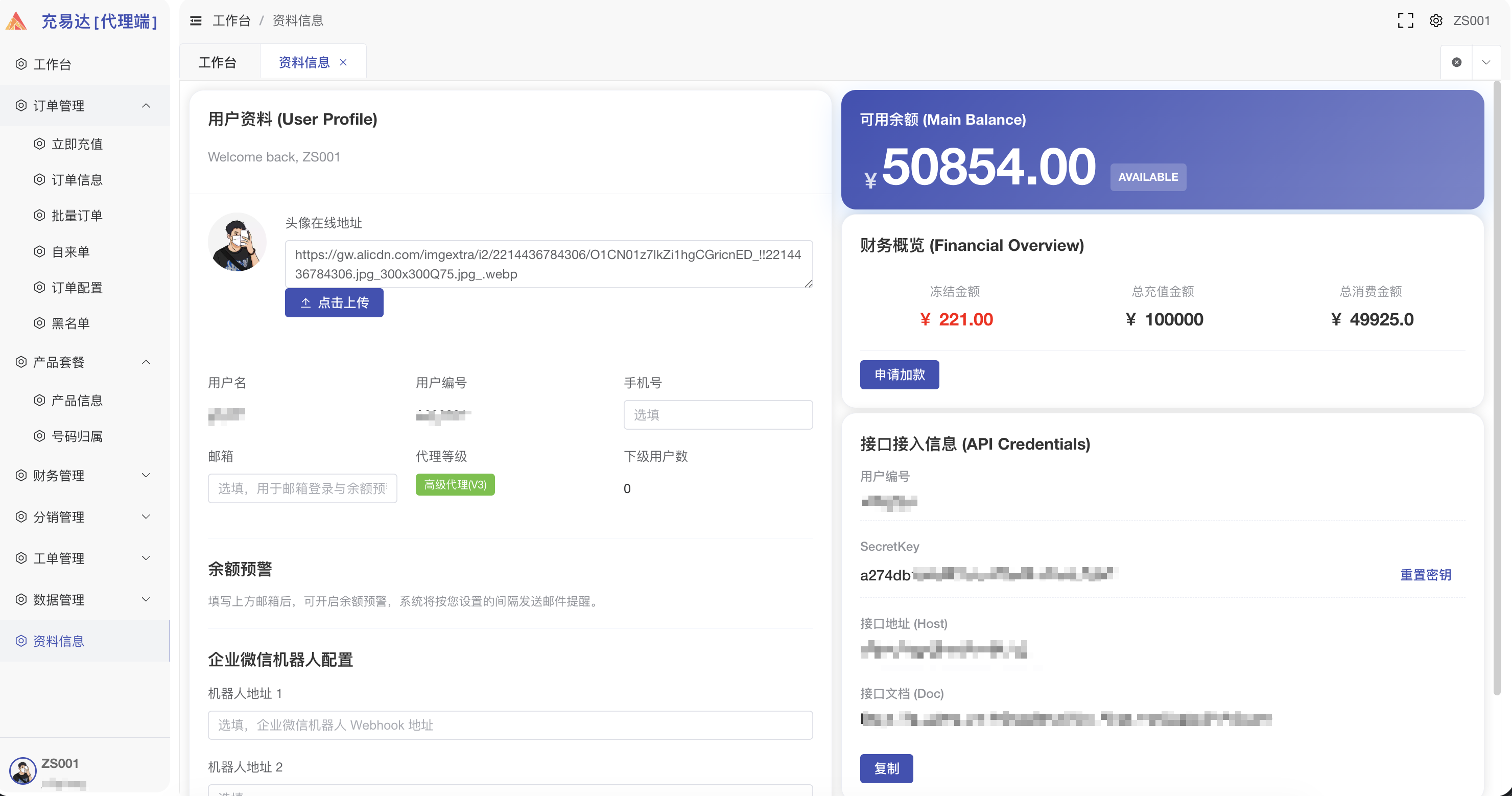Close the 资料信息 tab with its X

(x=343, y=62)
